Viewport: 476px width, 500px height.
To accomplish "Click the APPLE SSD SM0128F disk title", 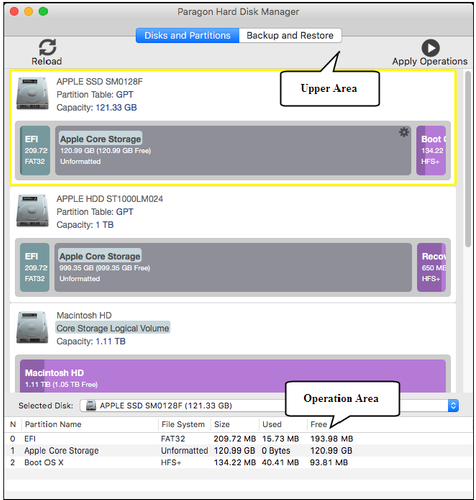I will click(x=100, y=82).
